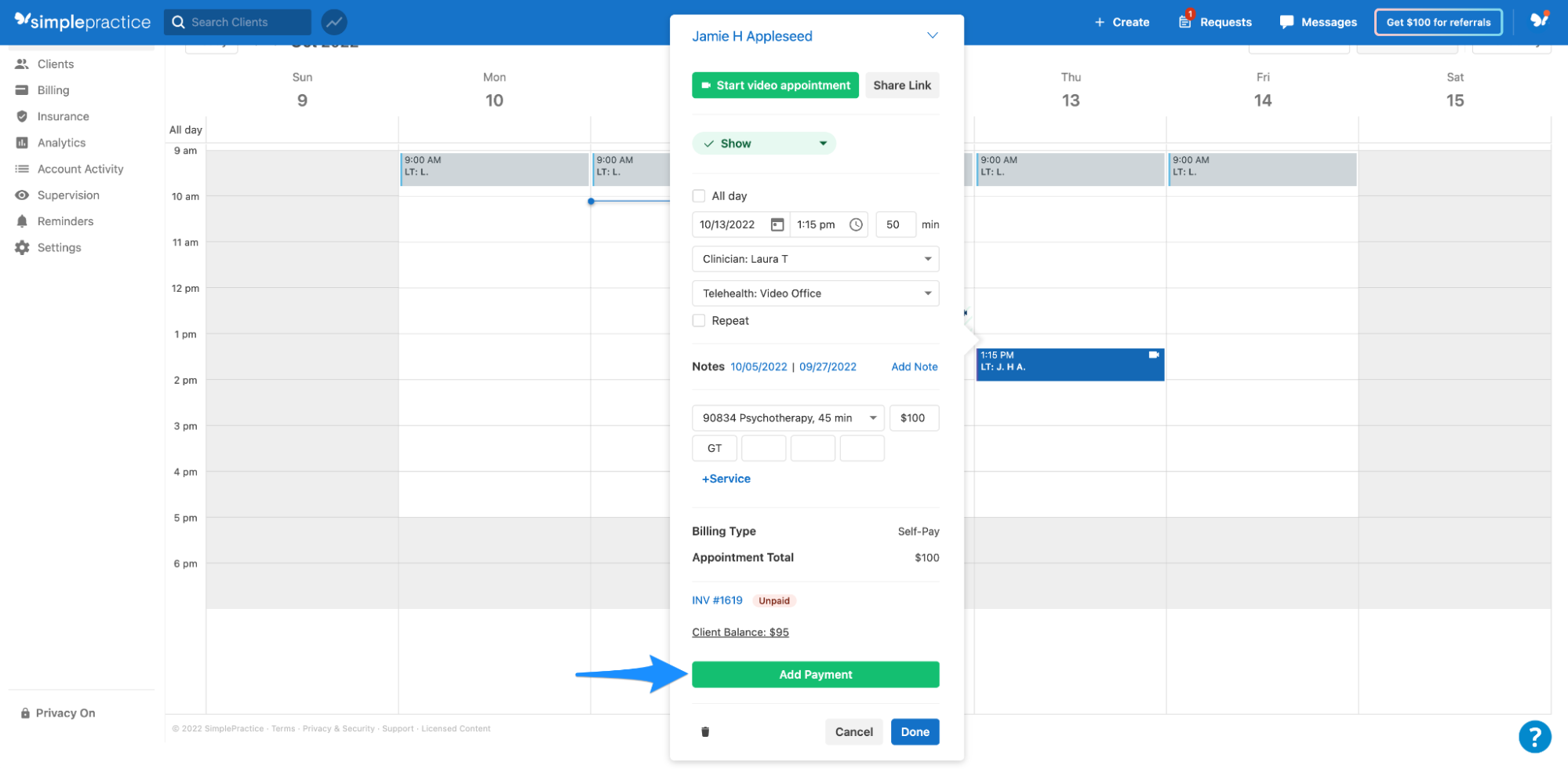Click the Done button
Image resolution: width=1568 pixels, height=769 pixels.
[915, 731]
